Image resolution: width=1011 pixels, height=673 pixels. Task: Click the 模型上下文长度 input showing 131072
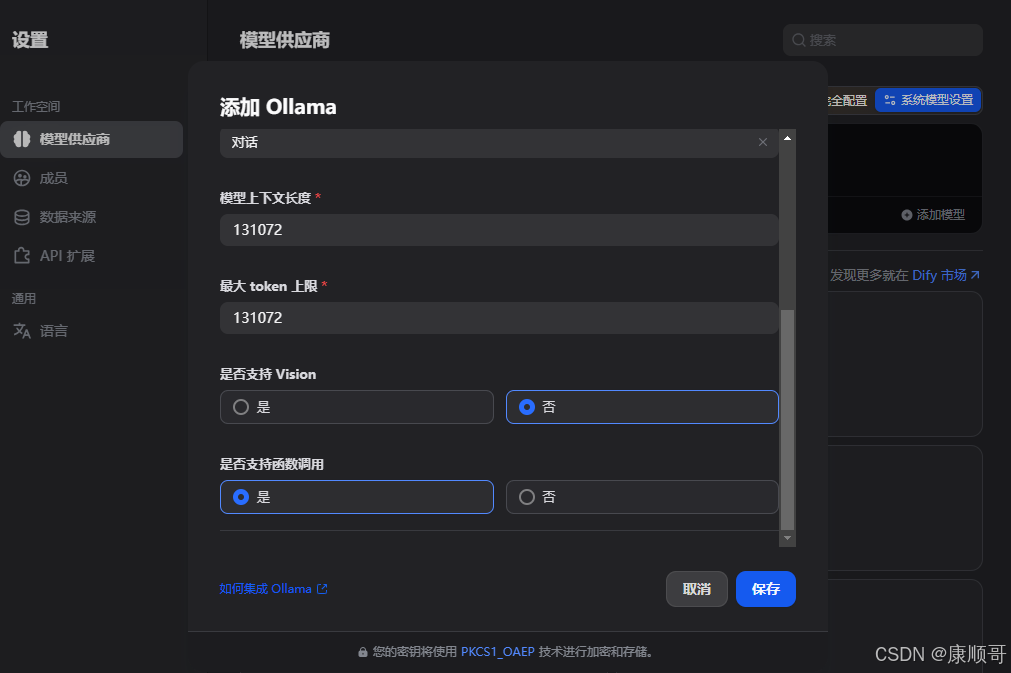click(499, 230)
